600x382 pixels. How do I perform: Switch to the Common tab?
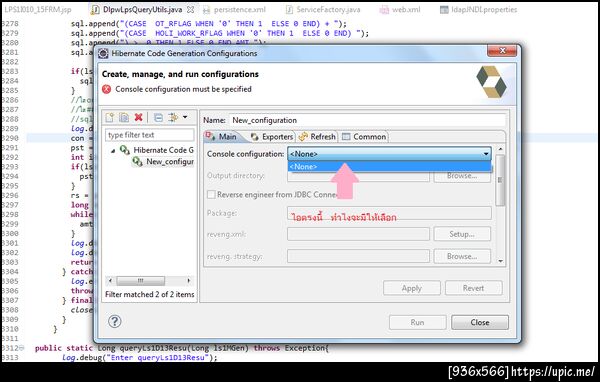pyautogui.click(x=364, y=137)
